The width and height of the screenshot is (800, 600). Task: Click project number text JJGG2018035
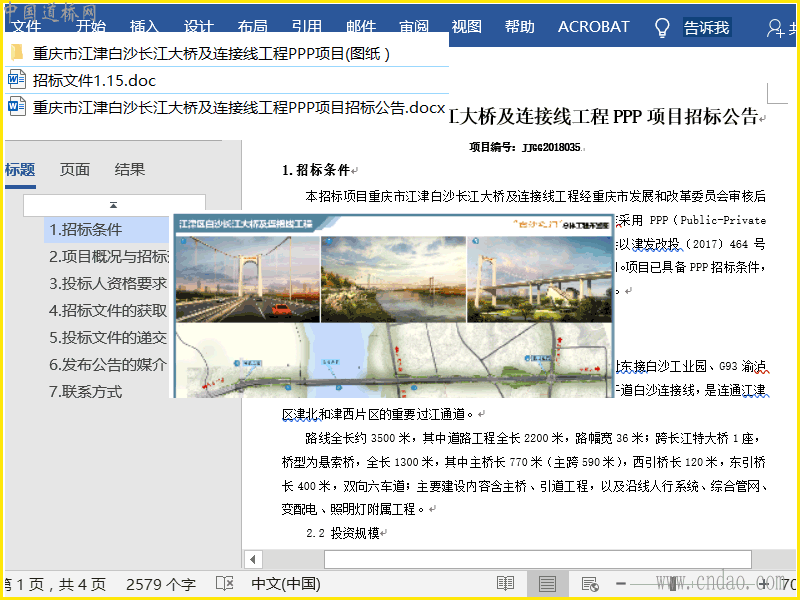[x=552, y=147]
